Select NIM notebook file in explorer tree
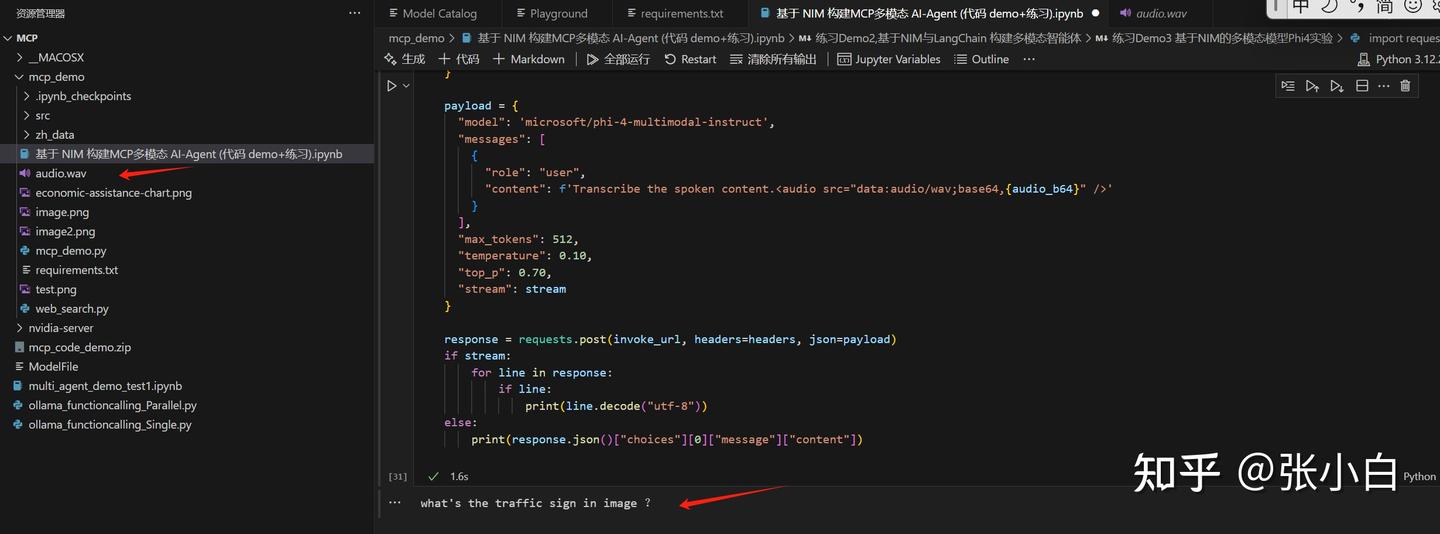The width and height of the screenshot is (1440, 534). tap(187, 154)
